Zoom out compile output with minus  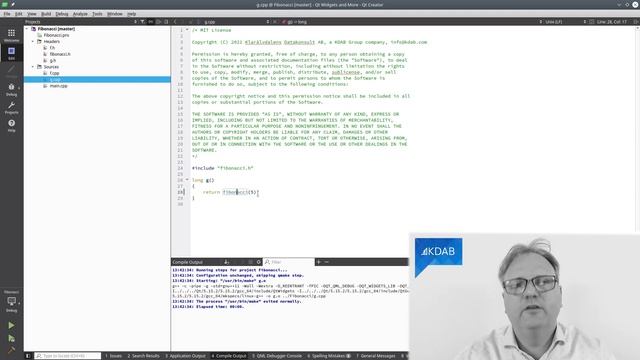(x=327, y=262)
